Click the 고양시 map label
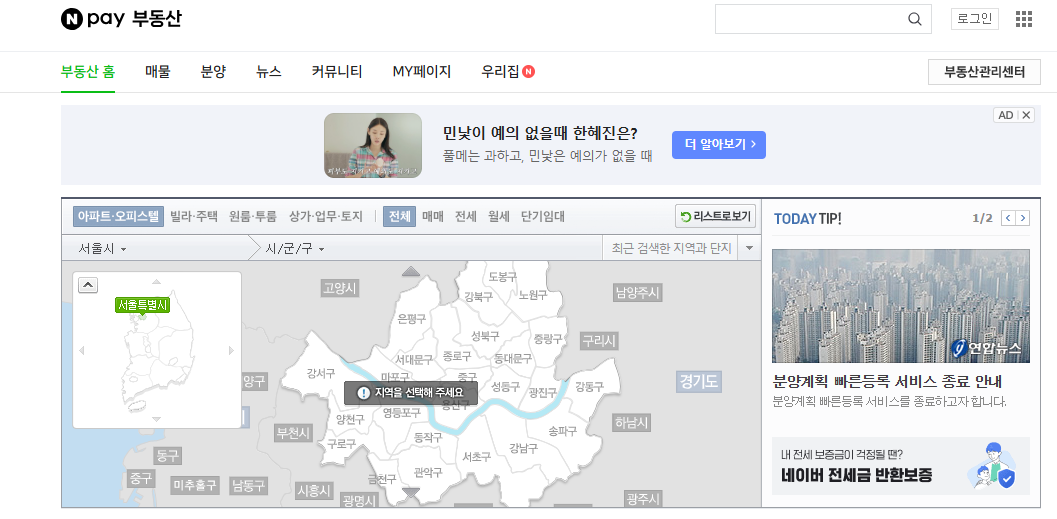Viewport: 1057px width, 519px height. [340, 288]
